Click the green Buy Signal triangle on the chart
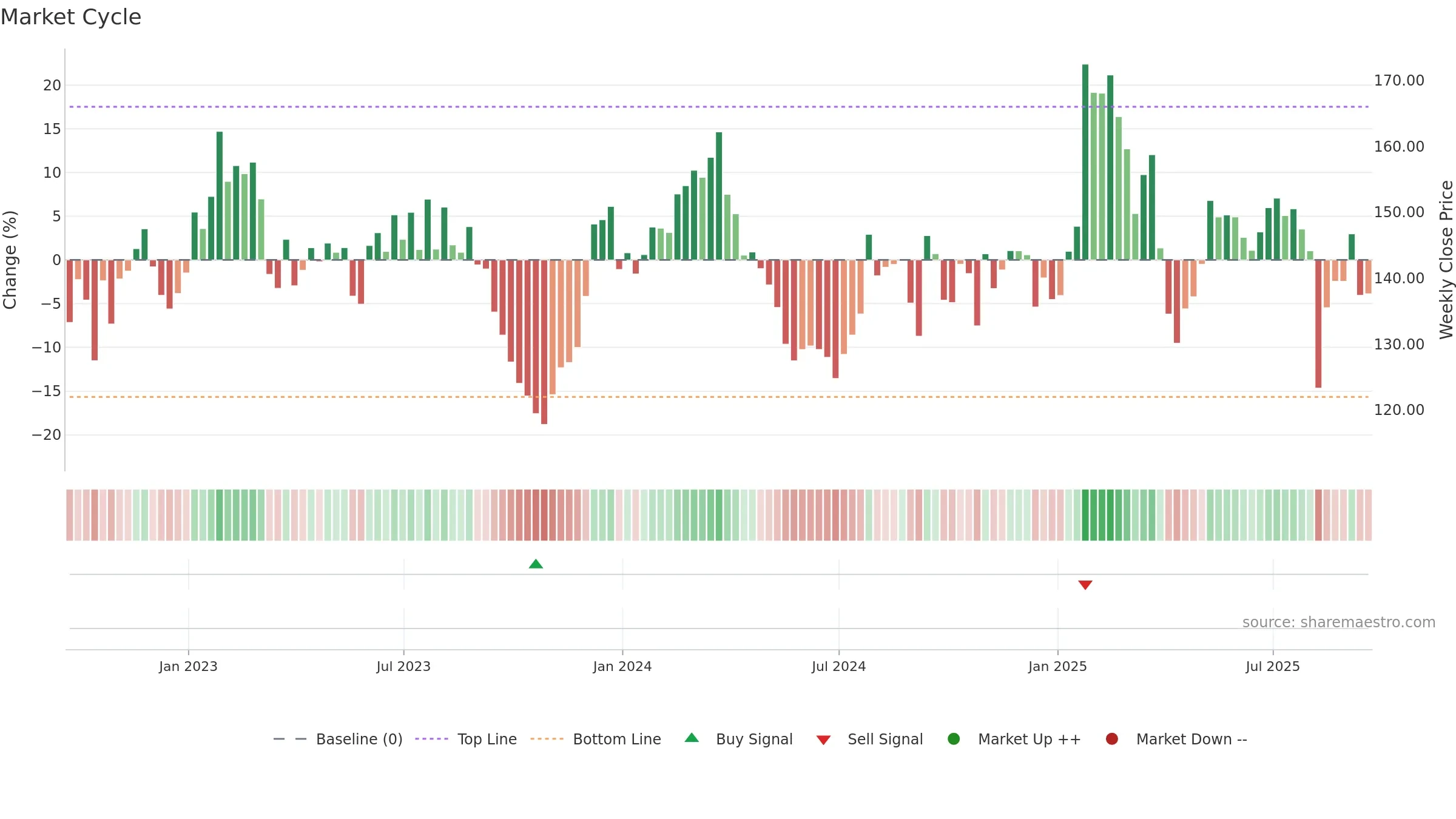Screen dimensions: 1456x819 pos(536,564)
